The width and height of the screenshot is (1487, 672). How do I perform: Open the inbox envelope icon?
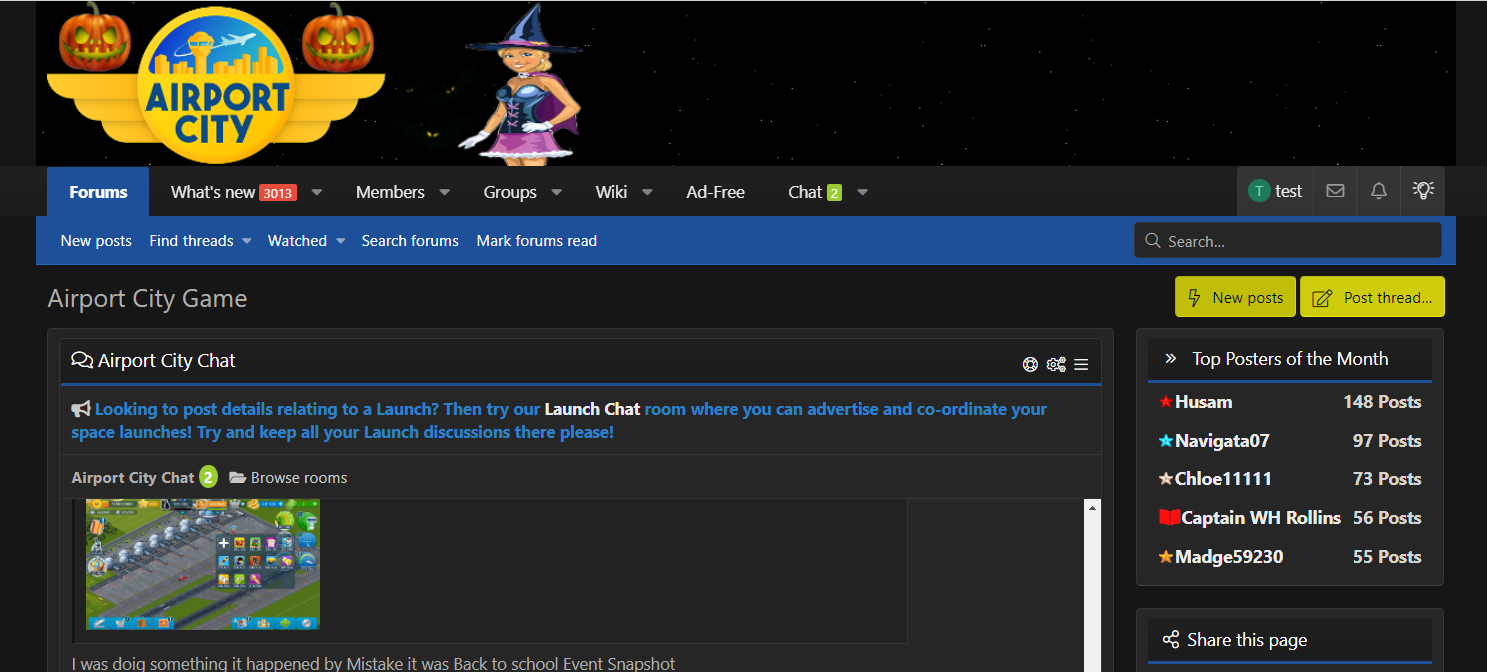click(x=1335, y=191)
